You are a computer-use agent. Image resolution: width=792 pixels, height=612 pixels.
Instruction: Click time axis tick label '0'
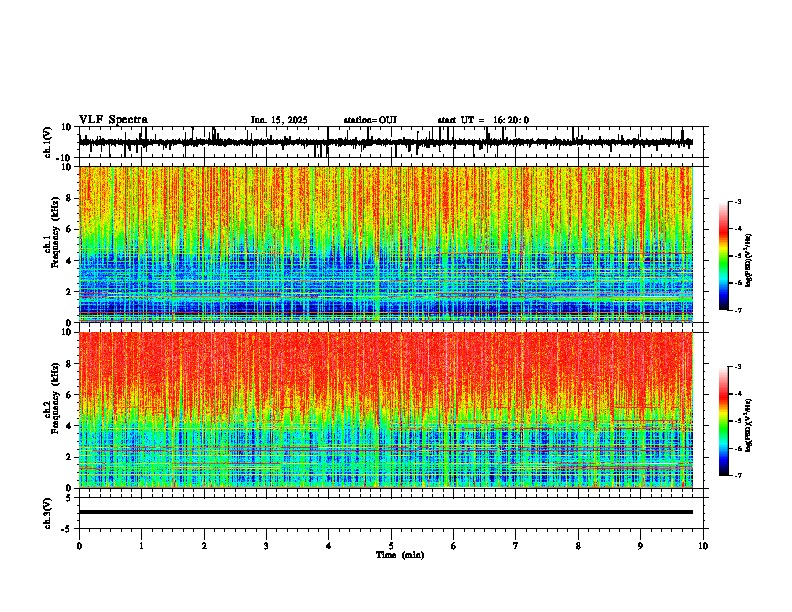coord(79,546)
